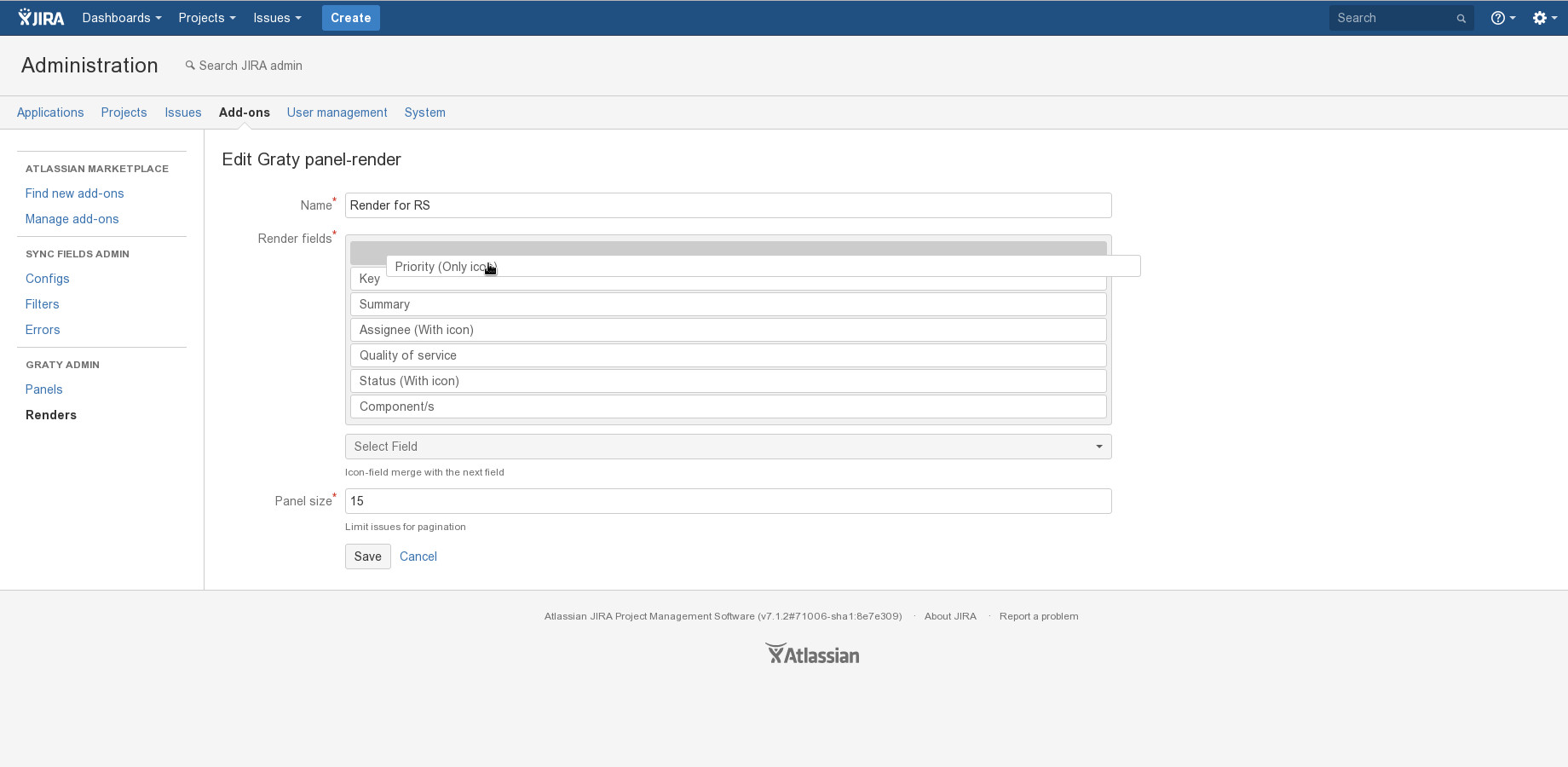Viewport: 1568px width, 767px height.
Task: Click the JIRA version text in footer
Action: (723, 616)
